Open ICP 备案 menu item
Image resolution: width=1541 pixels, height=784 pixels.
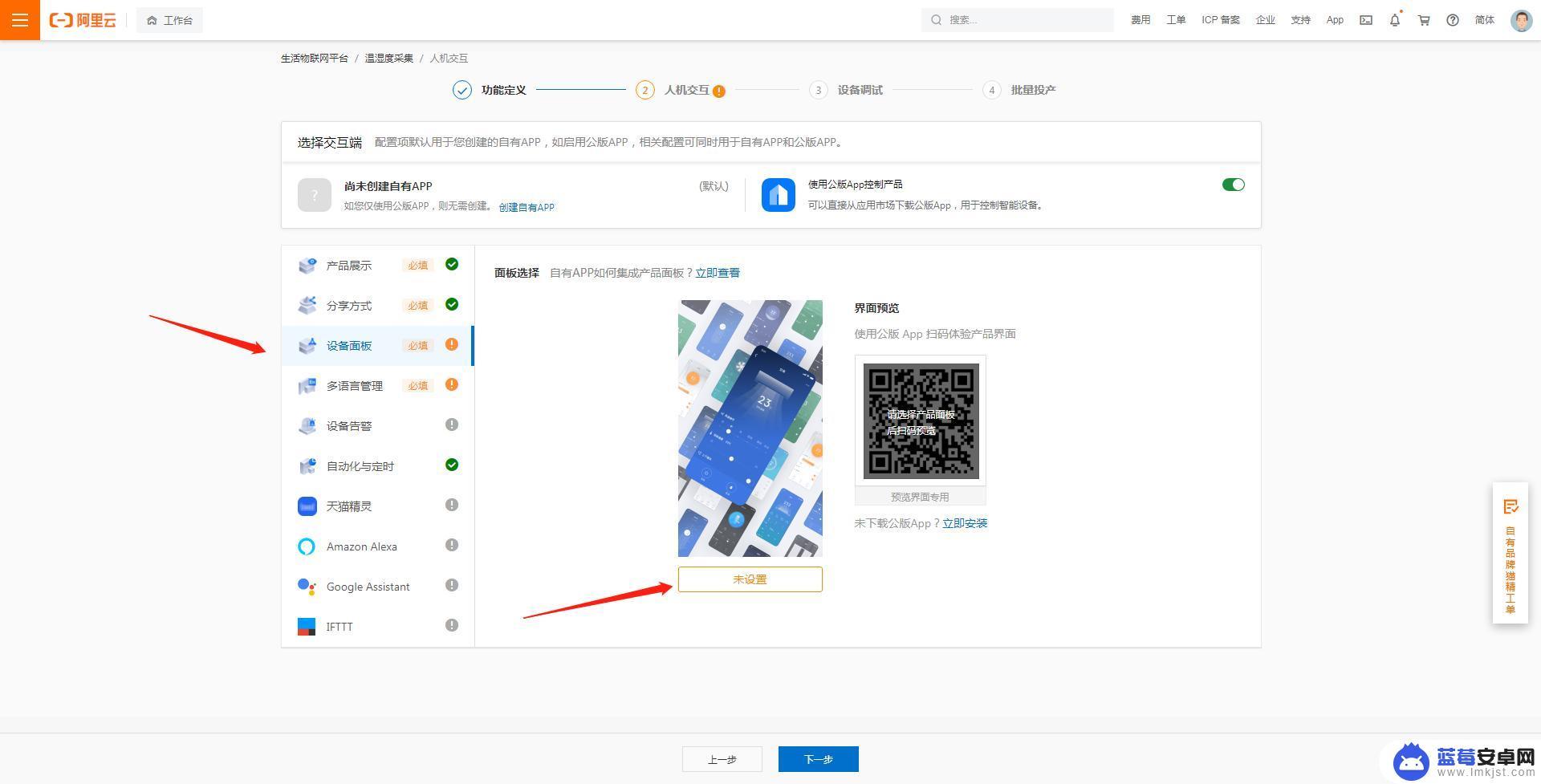point(1221,20)
